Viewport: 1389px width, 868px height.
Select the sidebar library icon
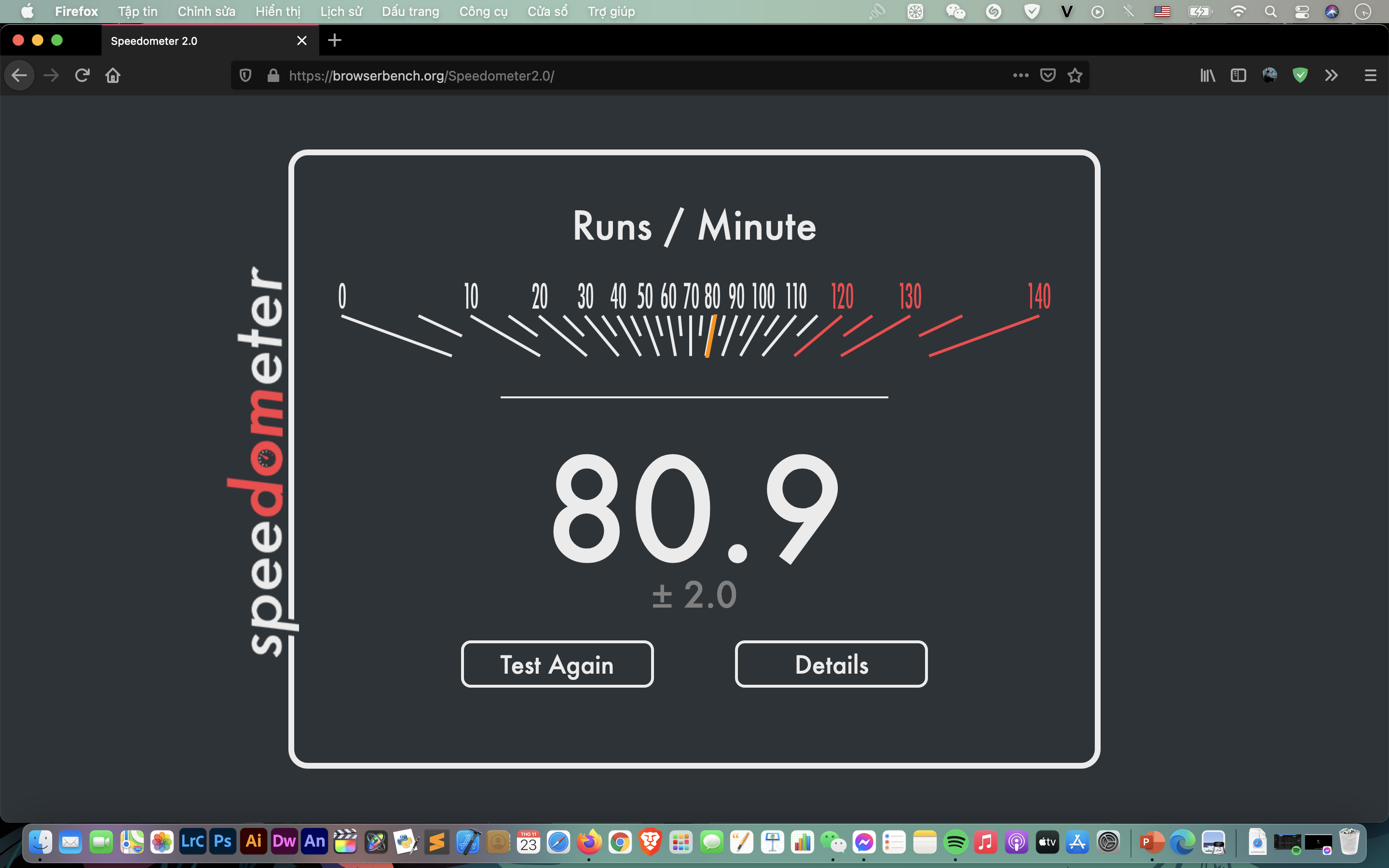[x=1208, y=75]
